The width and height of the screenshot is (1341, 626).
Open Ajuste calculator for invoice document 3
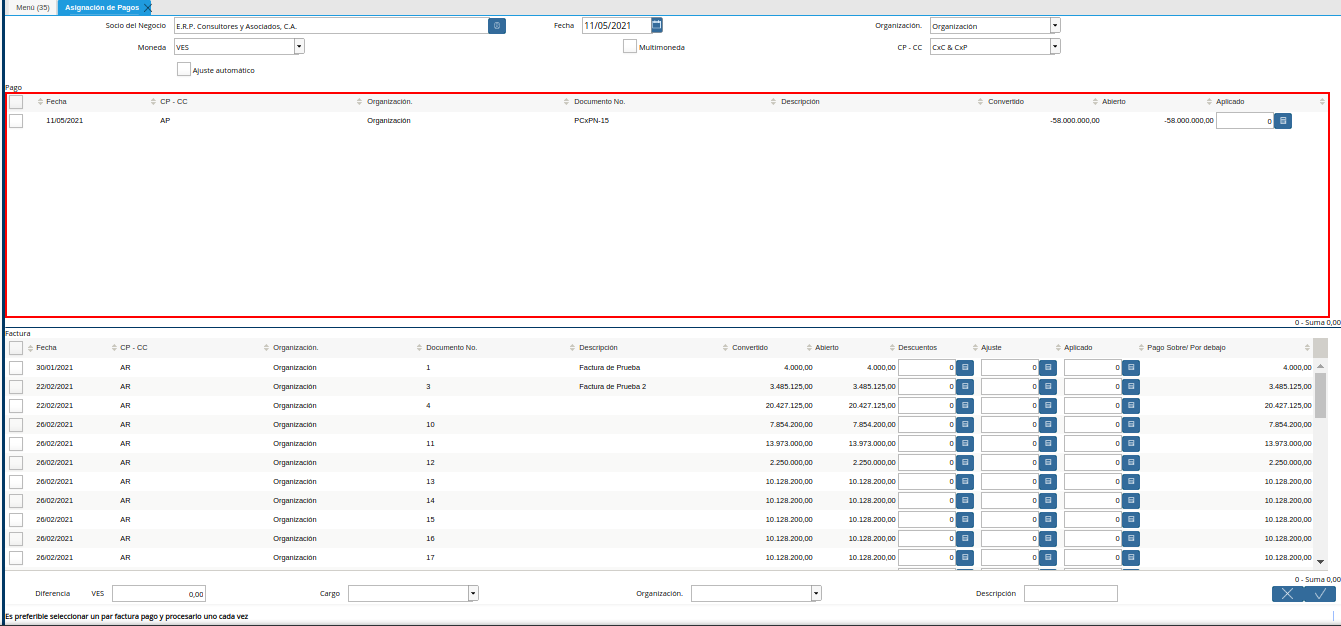click(1048, 387)
